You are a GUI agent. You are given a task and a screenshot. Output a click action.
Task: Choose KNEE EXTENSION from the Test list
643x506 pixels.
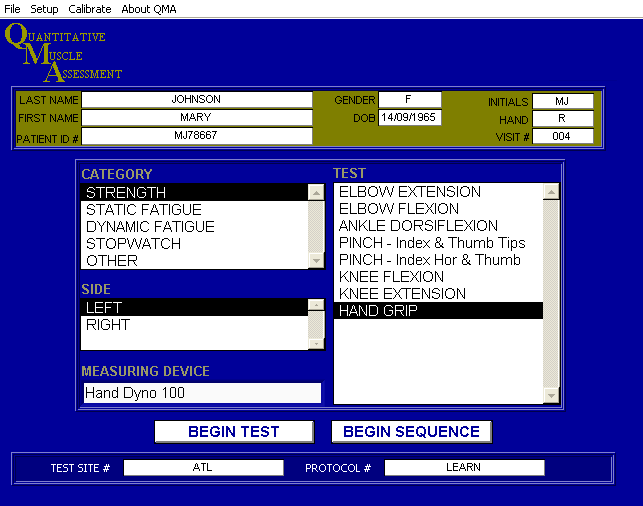402,294
